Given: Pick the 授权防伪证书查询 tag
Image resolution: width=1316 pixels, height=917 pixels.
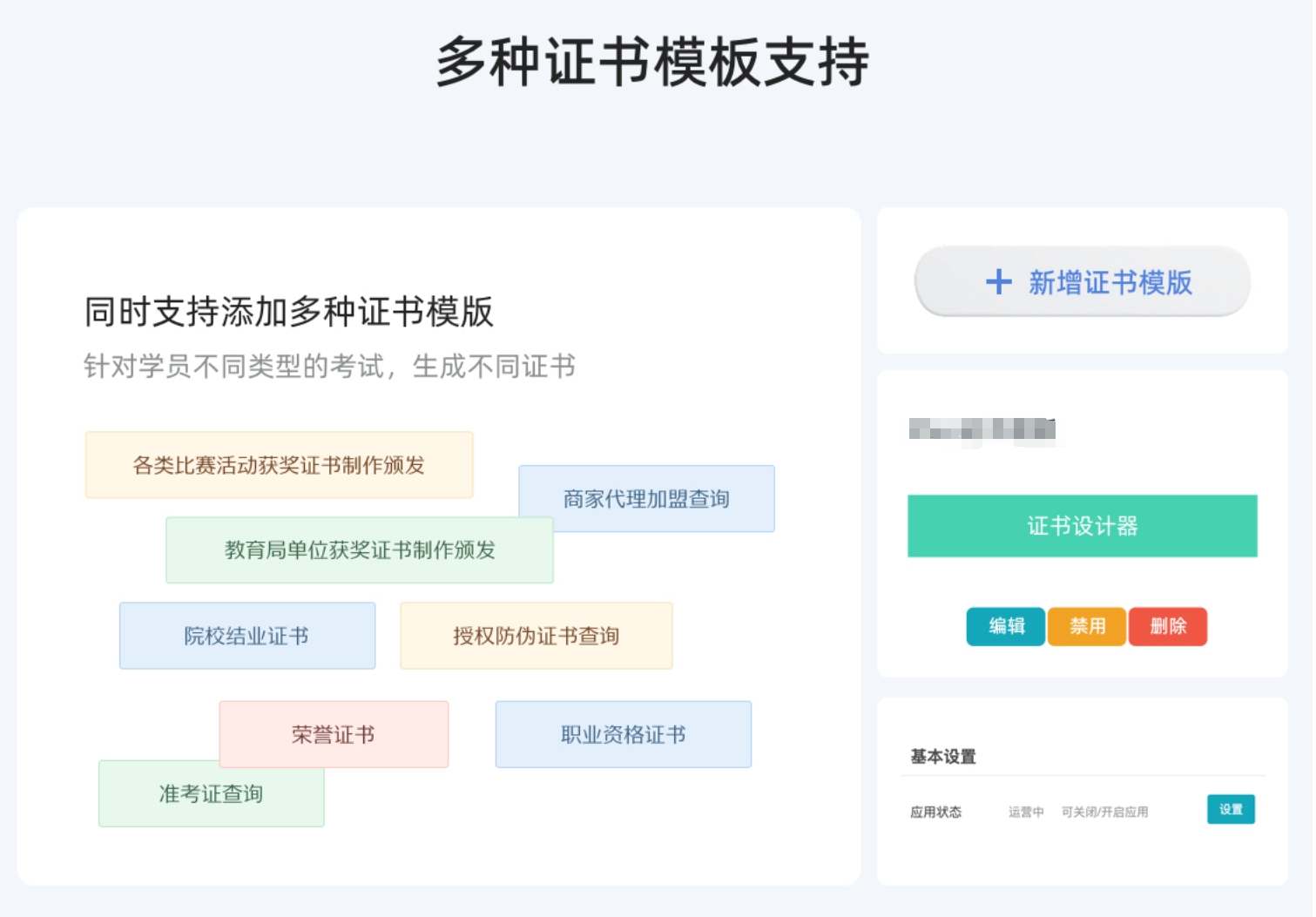Looking at the screenshot, I should 536,636.
